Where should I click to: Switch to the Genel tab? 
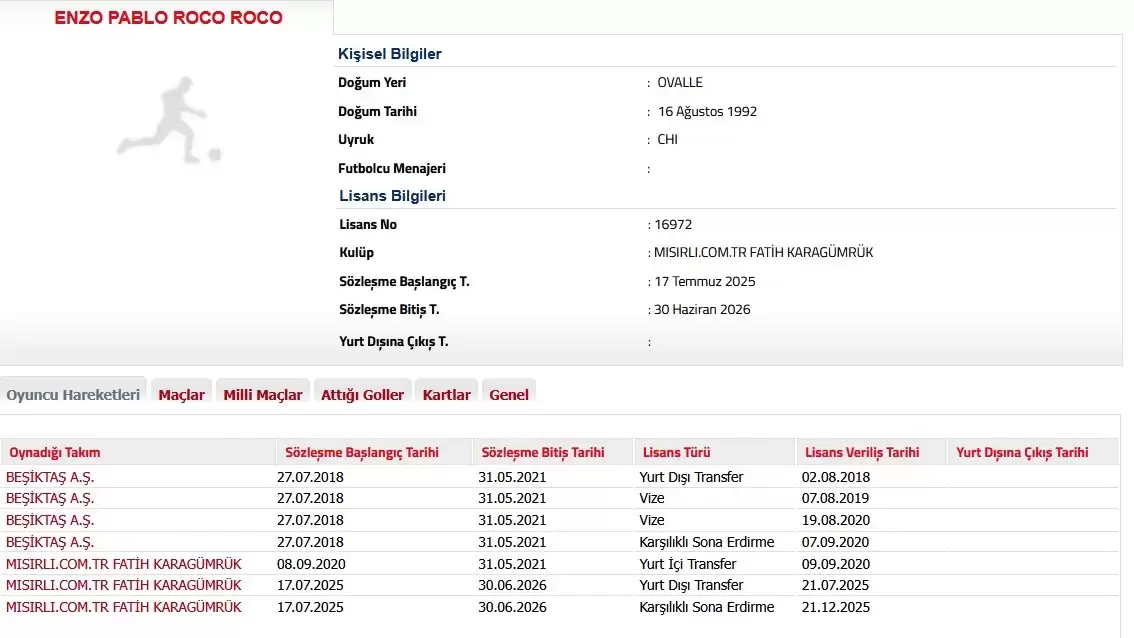pyautogui.click(x=509, y=394)
